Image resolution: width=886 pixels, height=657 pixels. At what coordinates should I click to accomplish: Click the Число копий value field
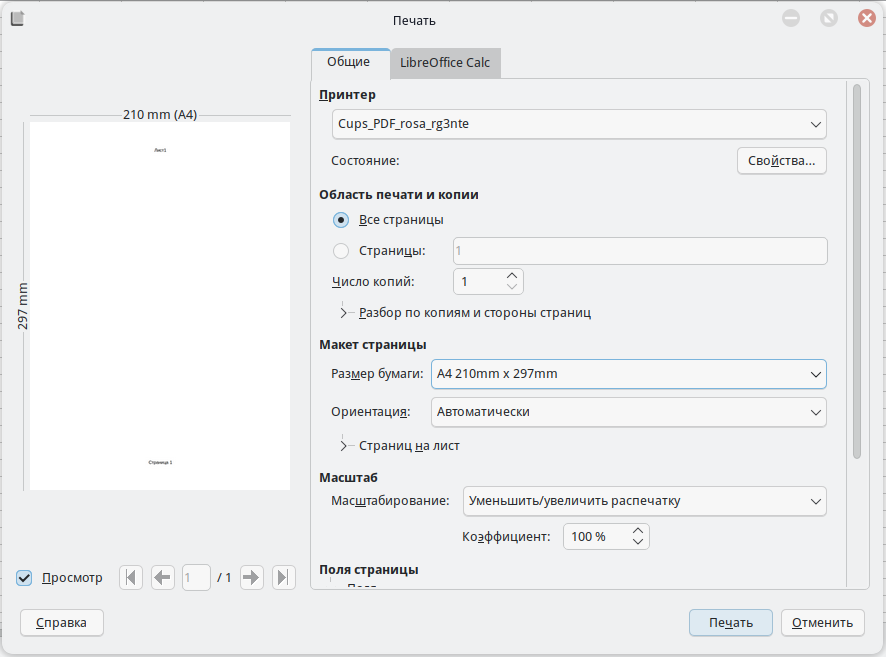click(x=479, y=282)
